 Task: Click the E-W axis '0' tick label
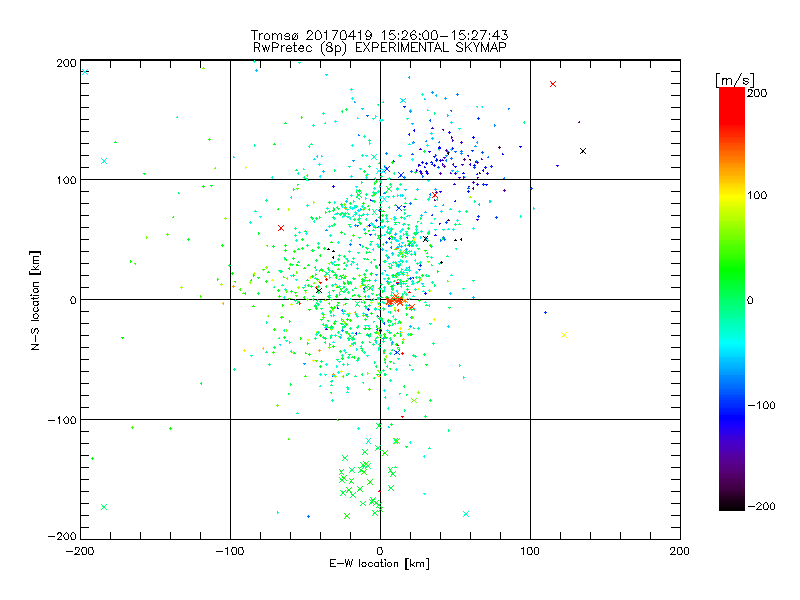pyautogui.click(x=380, y=551)
